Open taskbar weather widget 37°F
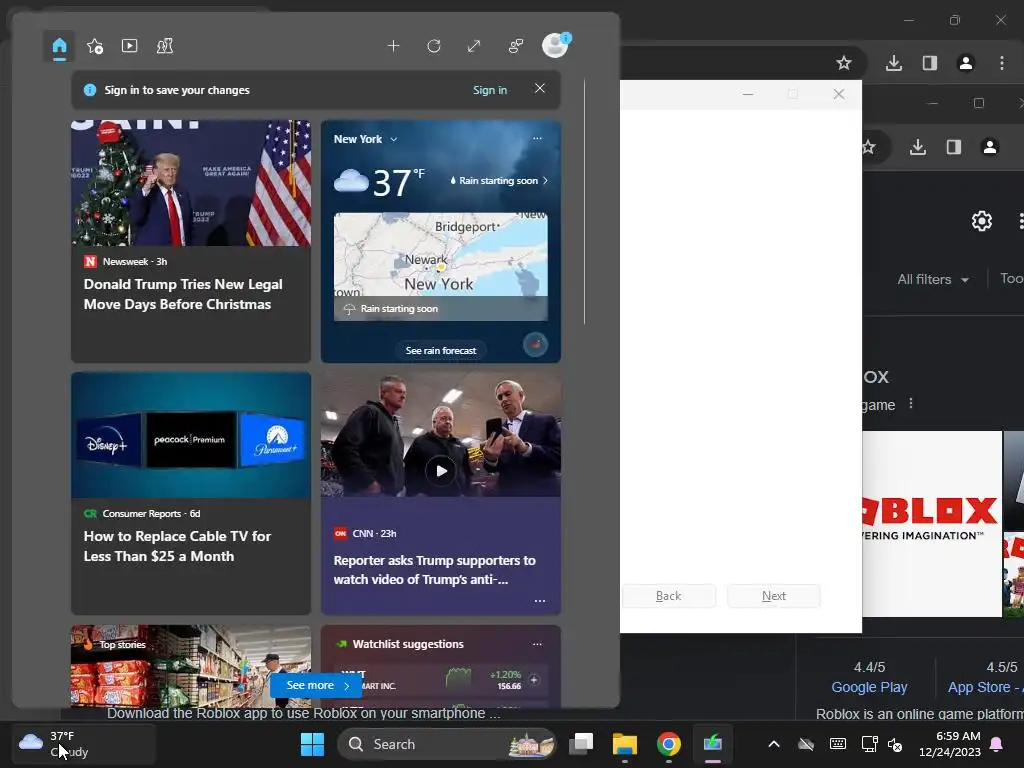Screen dimensions: 1024x768 point(83,744)
